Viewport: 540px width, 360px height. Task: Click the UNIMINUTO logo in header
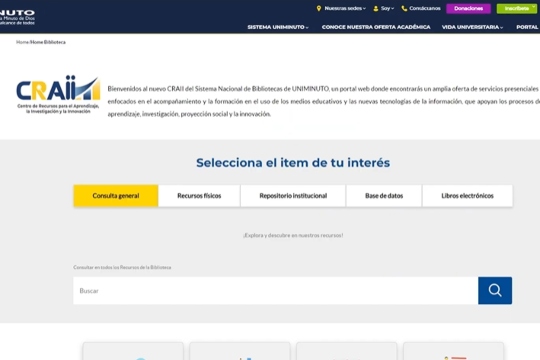[x=17, y=17]
